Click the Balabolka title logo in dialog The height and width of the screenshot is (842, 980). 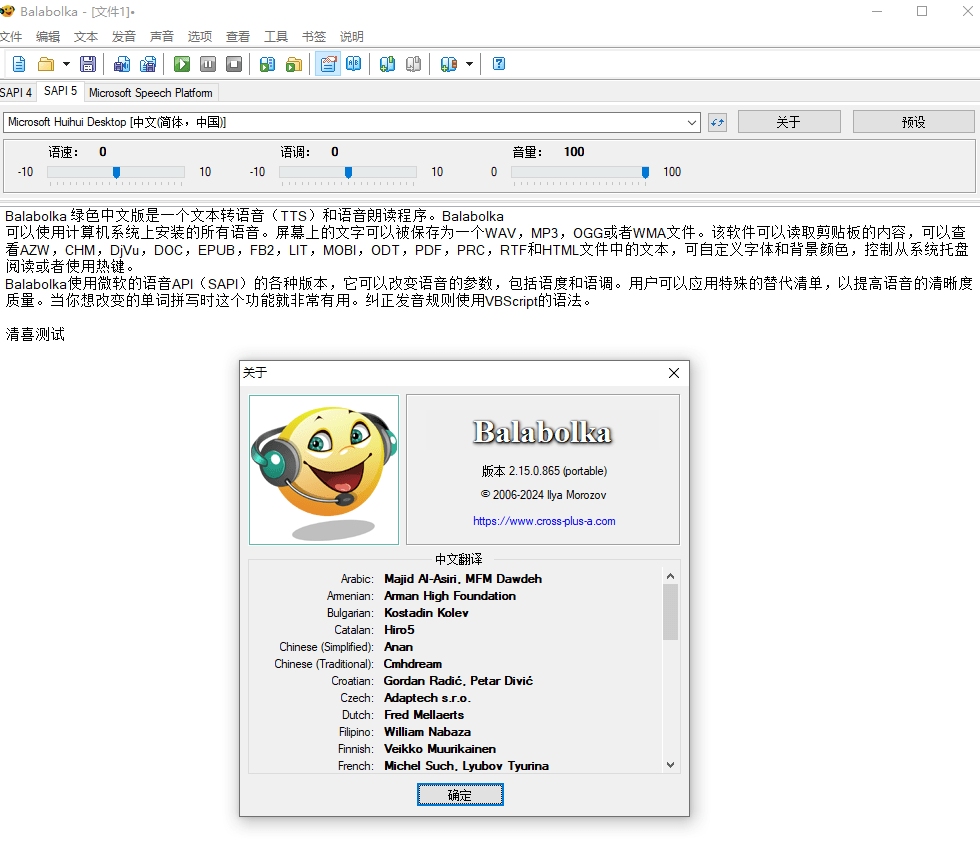(x=542, y=432)
